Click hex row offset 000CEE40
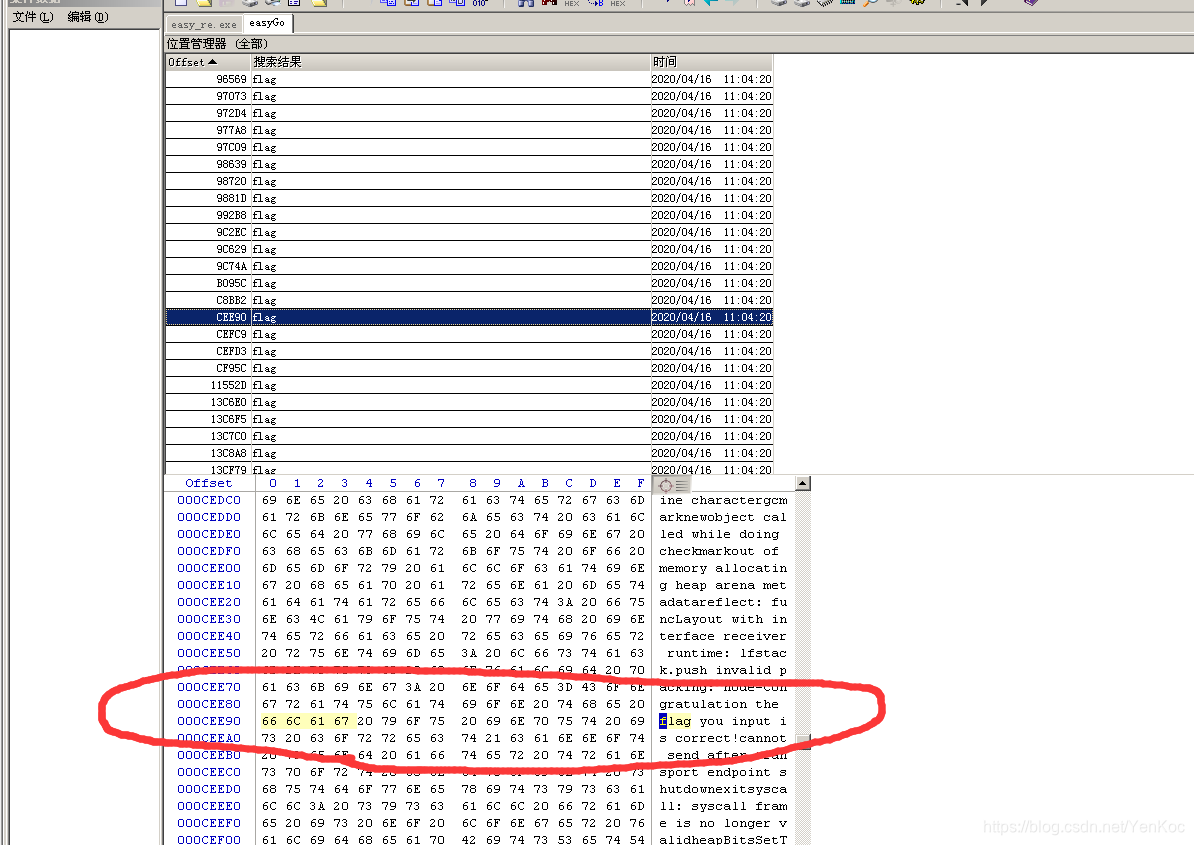1194x845 pixels. point(209,636)
